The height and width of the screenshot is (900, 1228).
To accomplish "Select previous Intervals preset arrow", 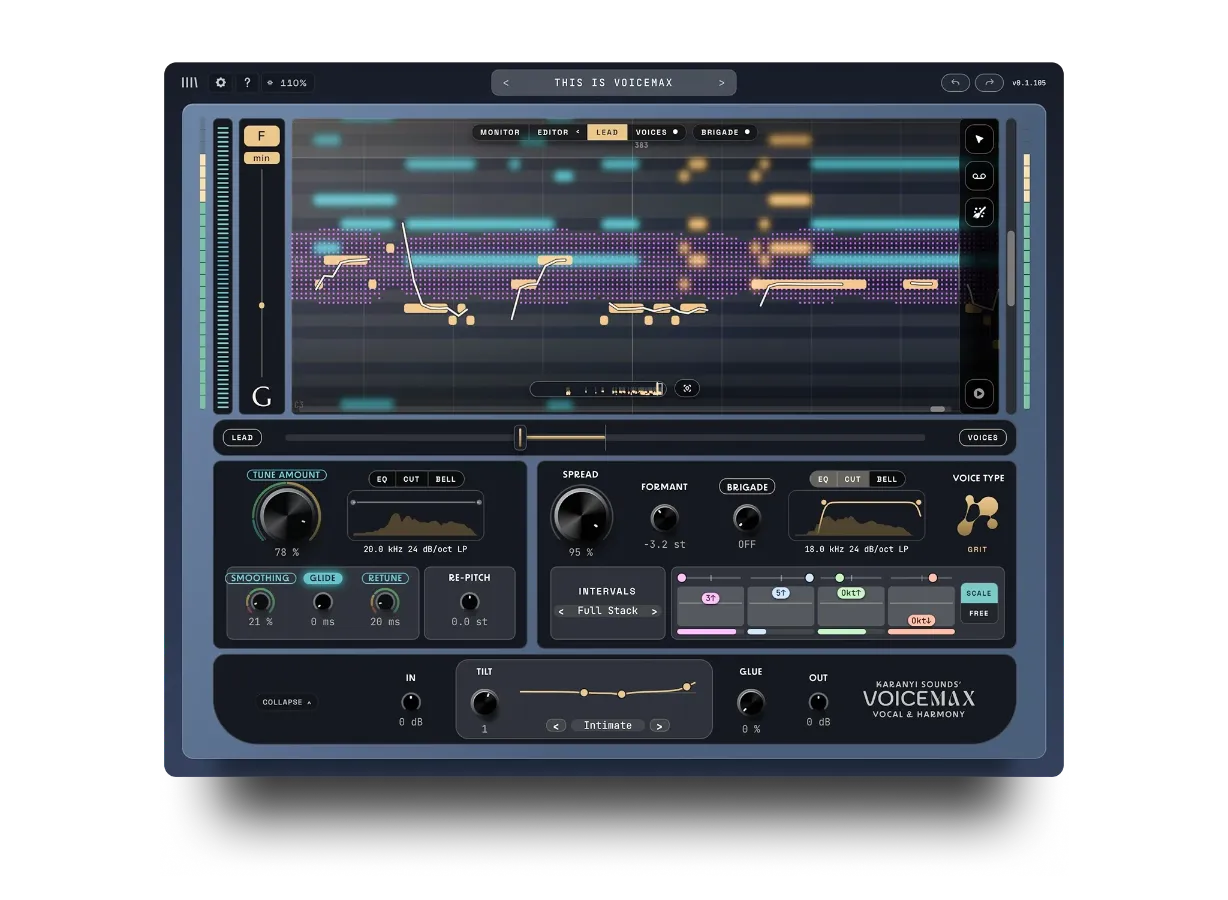I will coord(561,611).
